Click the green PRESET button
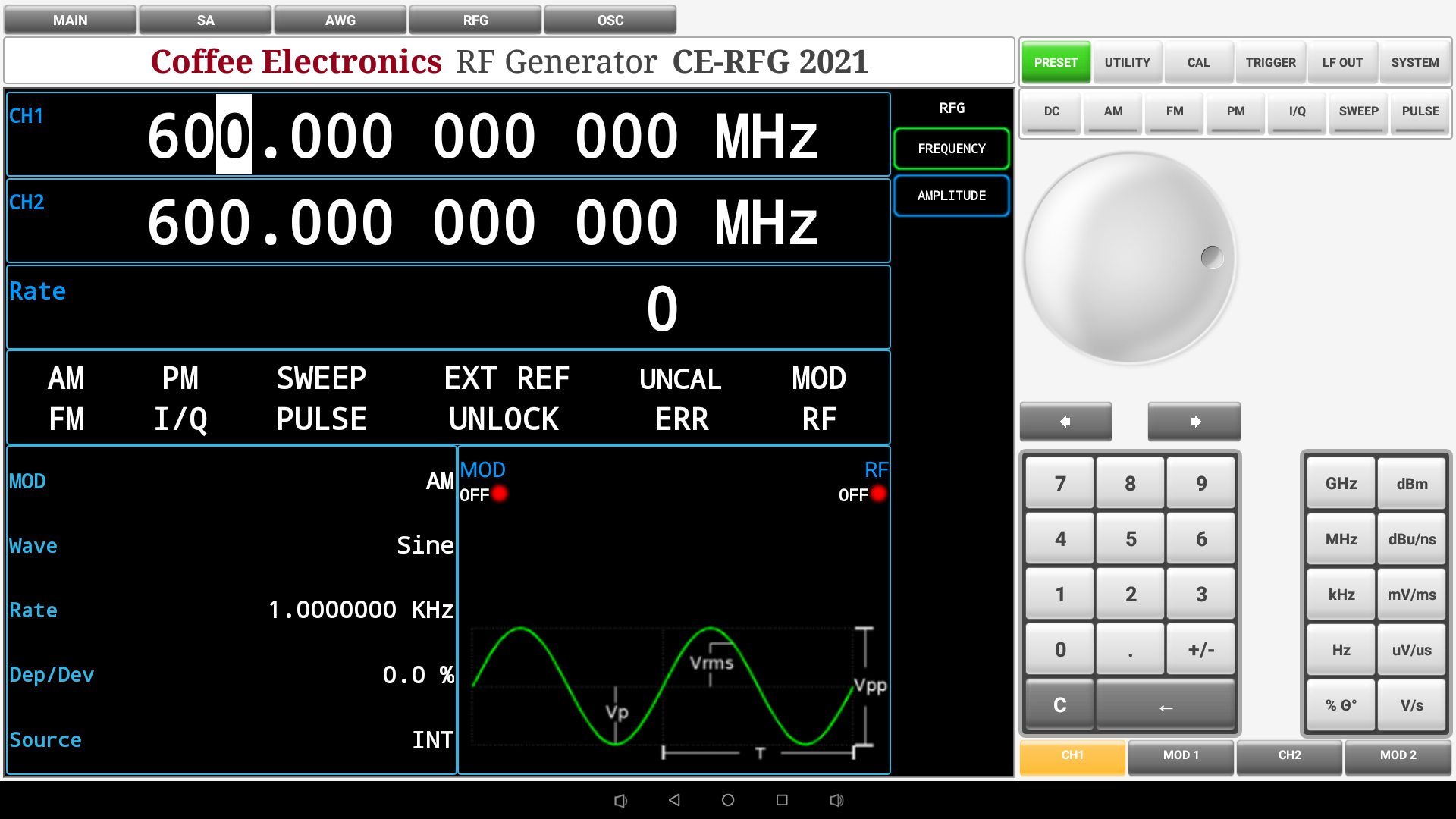Image resolution: width=1456 pixels, height=819 pixels. click(1056, 62)
